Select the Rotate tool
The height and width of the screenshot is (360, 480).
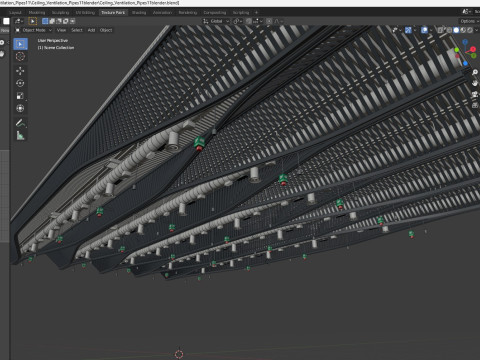[x=20, y=83]
